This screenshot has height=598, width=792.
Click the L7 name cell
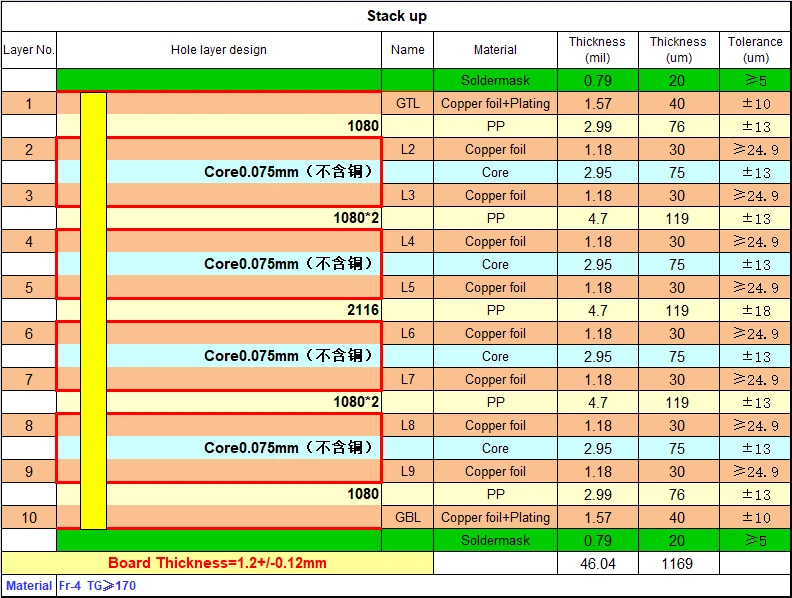click(x=408, y=379)
